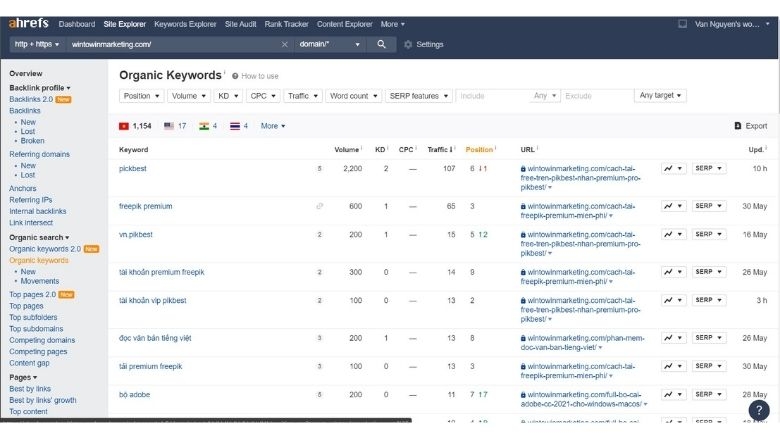This screenshot has width=780, height=439.
Task: Open Backlinks 2.0 in sidebar
Action: coord(31,99)
